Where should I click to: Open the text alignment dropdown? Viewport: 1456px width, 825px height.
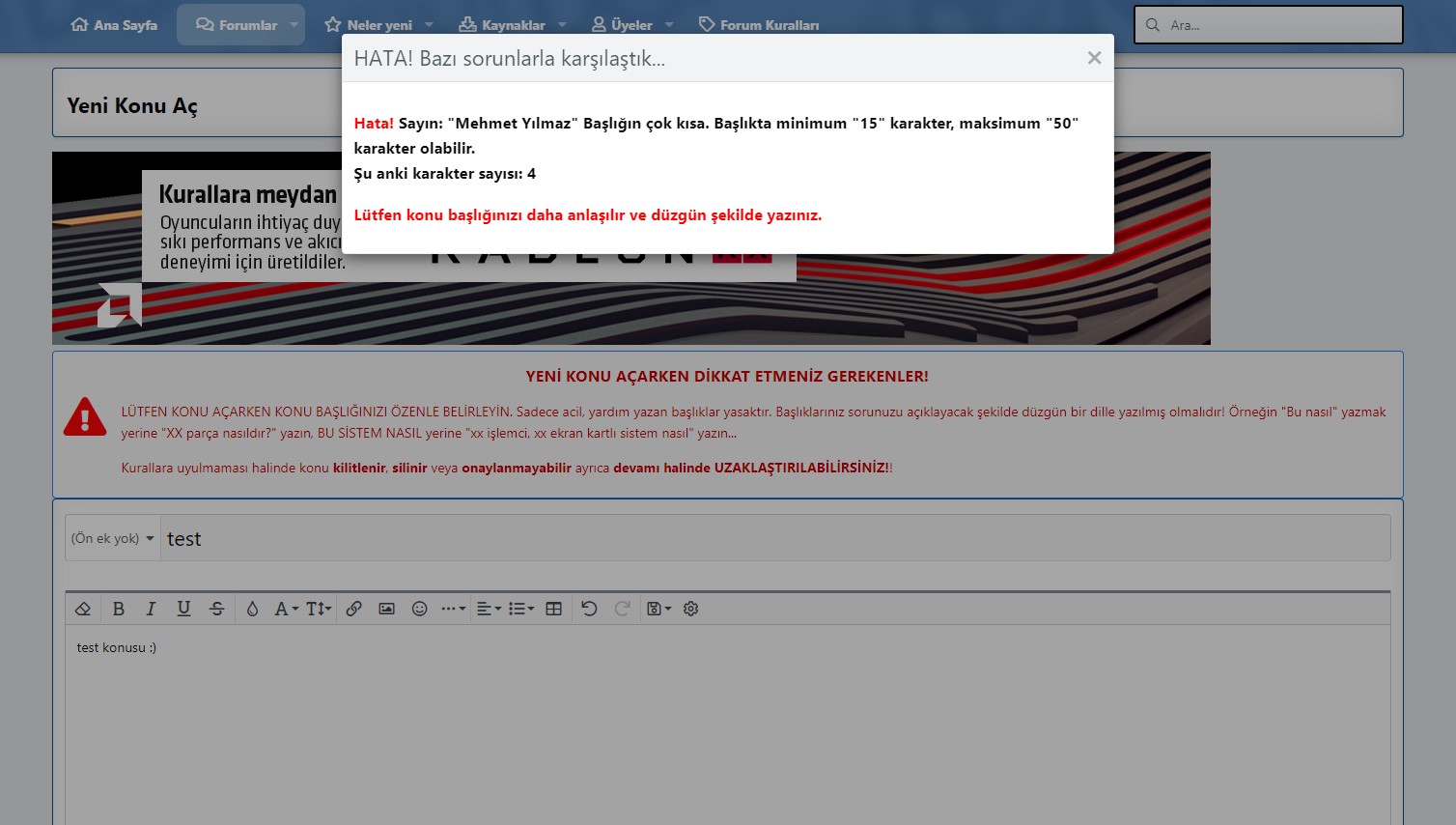tap(489, 609)
